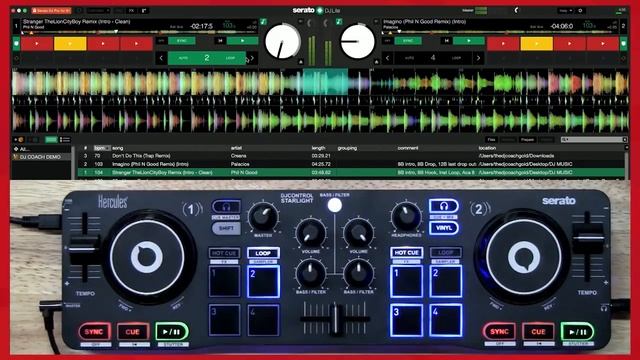Halve loop size on deck 1
The height and width of the screenshot is (360, 640).
[x=161, y=58]
